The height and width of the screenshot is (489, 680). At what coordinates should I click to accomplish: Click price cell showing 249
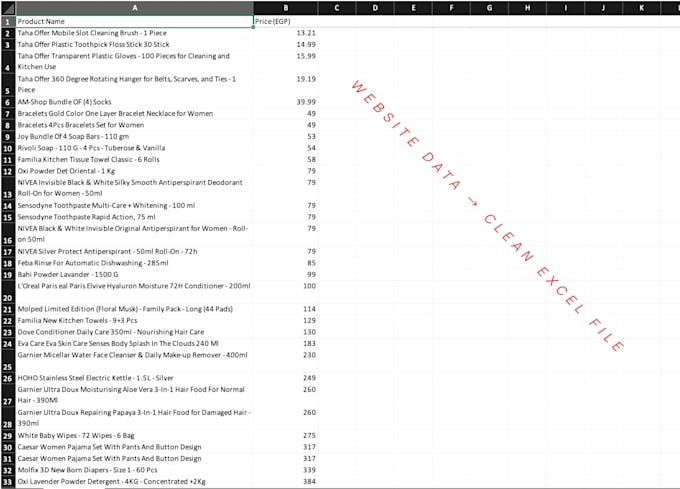point(285,378)
